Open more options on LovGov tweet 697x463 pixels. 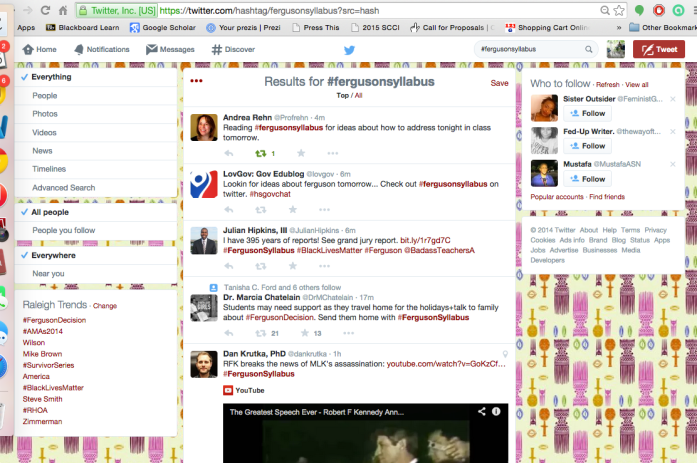pos(324,210)
